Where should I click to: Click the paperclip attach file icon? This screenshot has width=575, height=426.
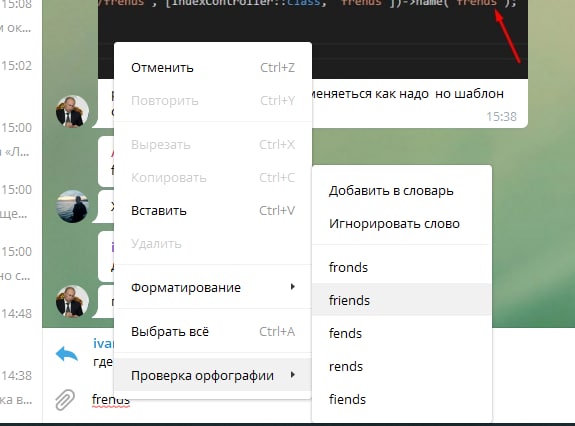click(x=65, y=399)
